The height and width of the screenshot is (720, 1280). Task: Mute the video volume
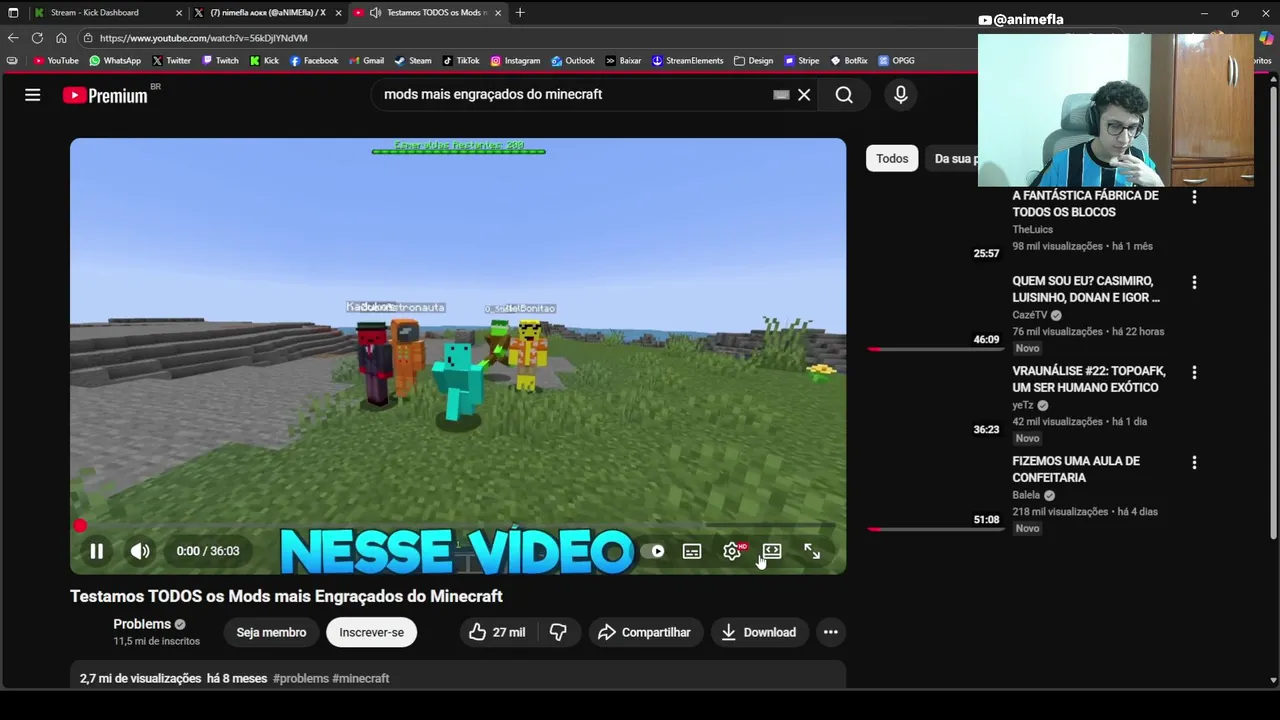(x=140, y=551)
